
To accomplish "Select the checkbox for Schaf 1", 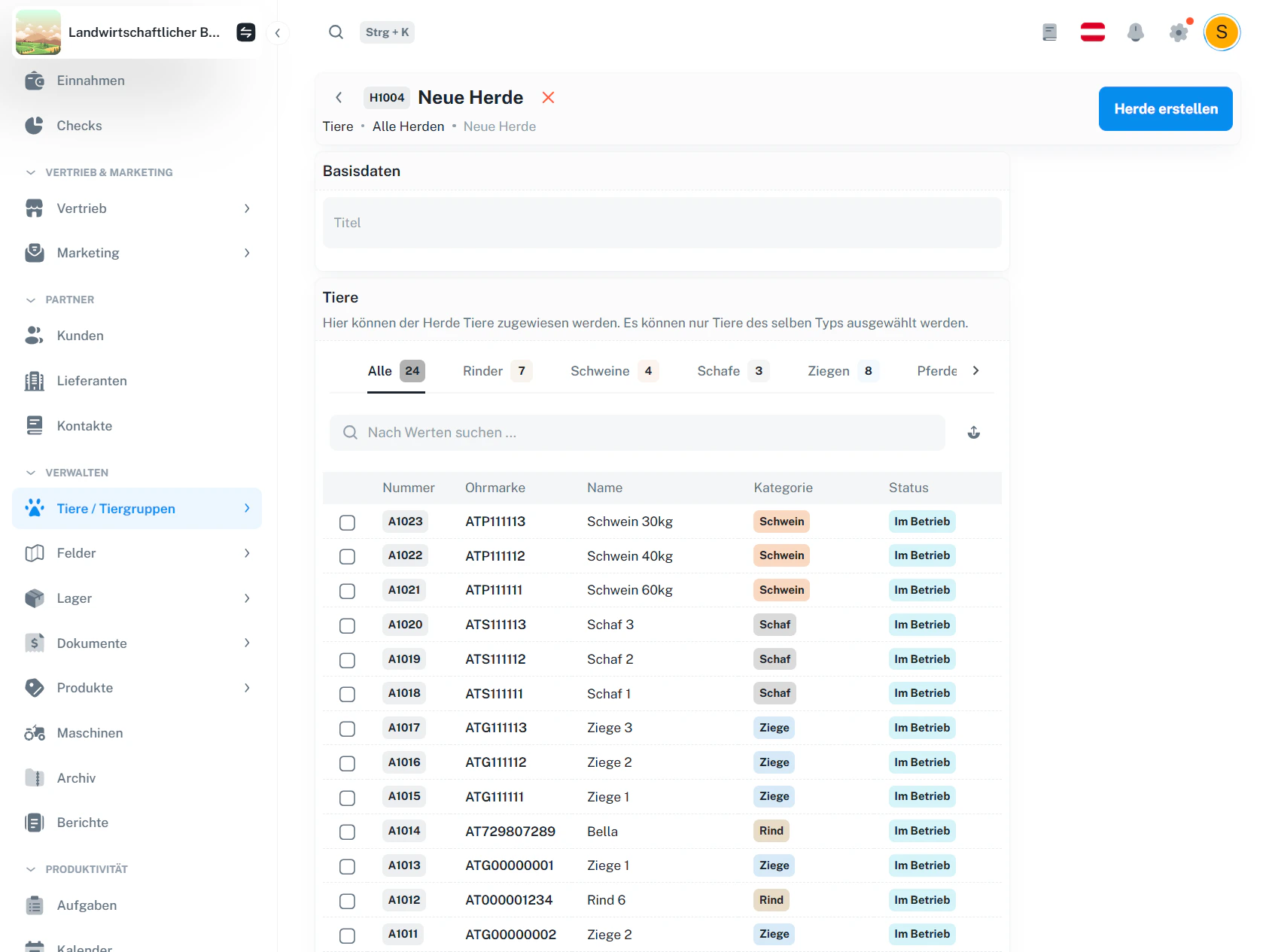I will point(347,695).
